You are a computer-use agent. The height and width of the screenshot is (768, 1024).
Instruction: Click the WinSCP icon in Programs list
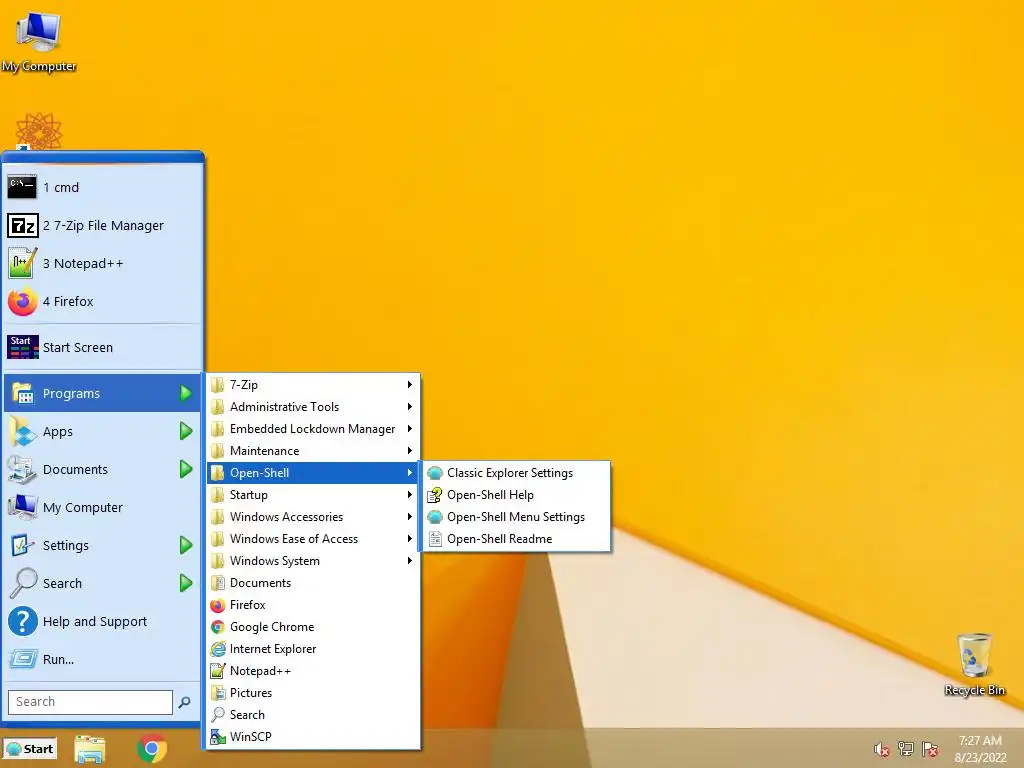(x=217, y=737)
